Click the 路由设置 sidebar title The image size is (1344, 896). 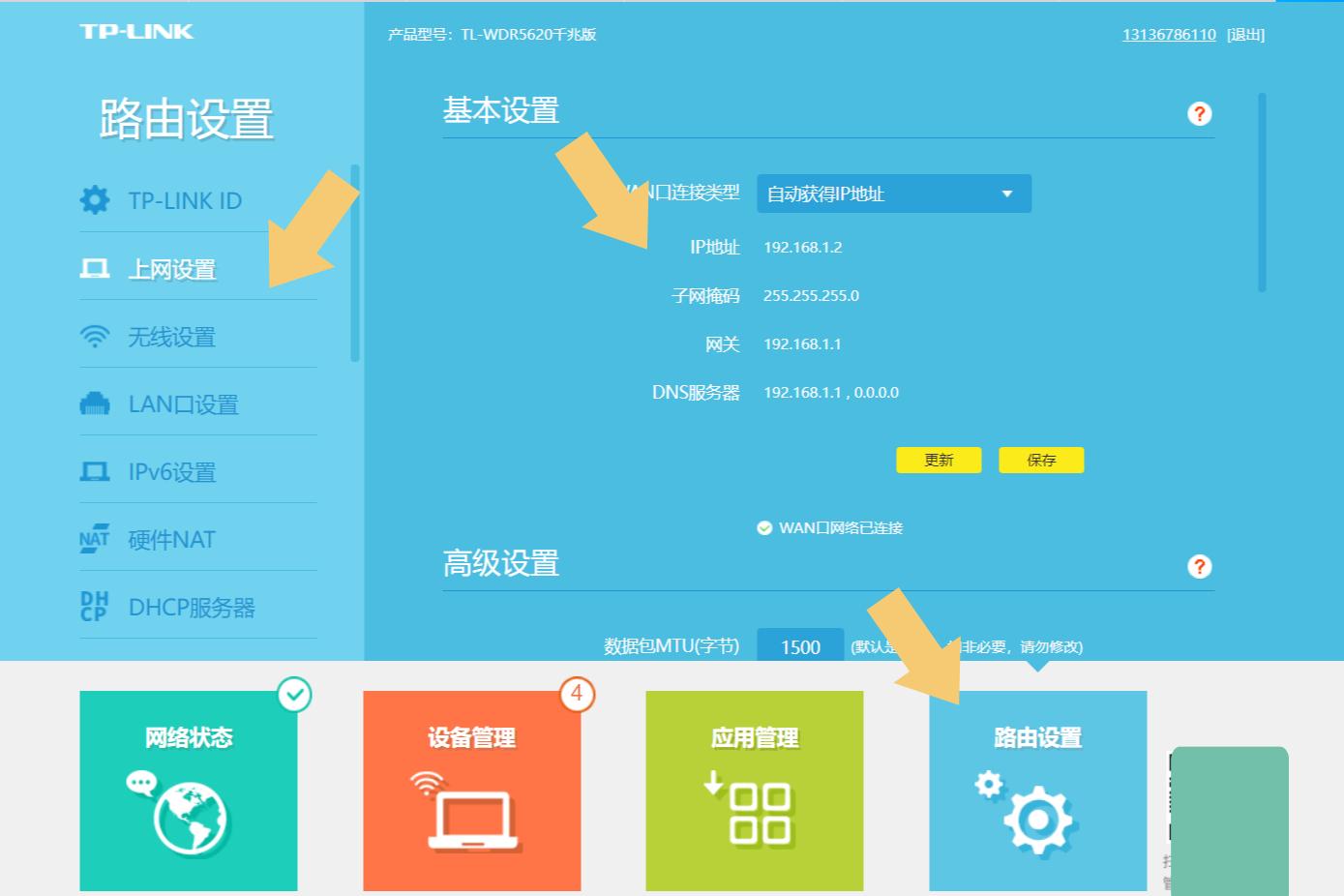click(187, 119)
